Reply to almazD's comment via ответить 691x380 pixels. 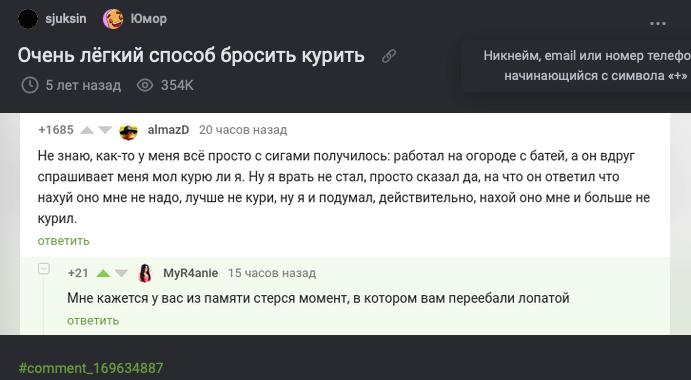click(x=63, y=241)
